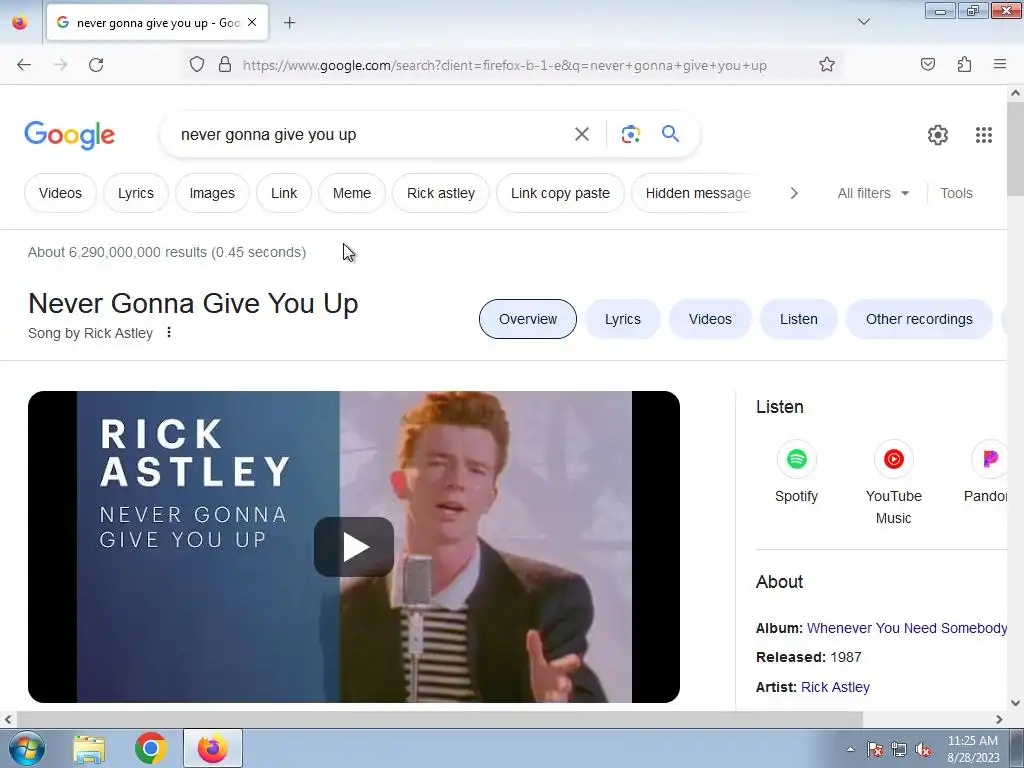
Task: Open the Firefox hamburger menu
Action: coord(1000,64)
